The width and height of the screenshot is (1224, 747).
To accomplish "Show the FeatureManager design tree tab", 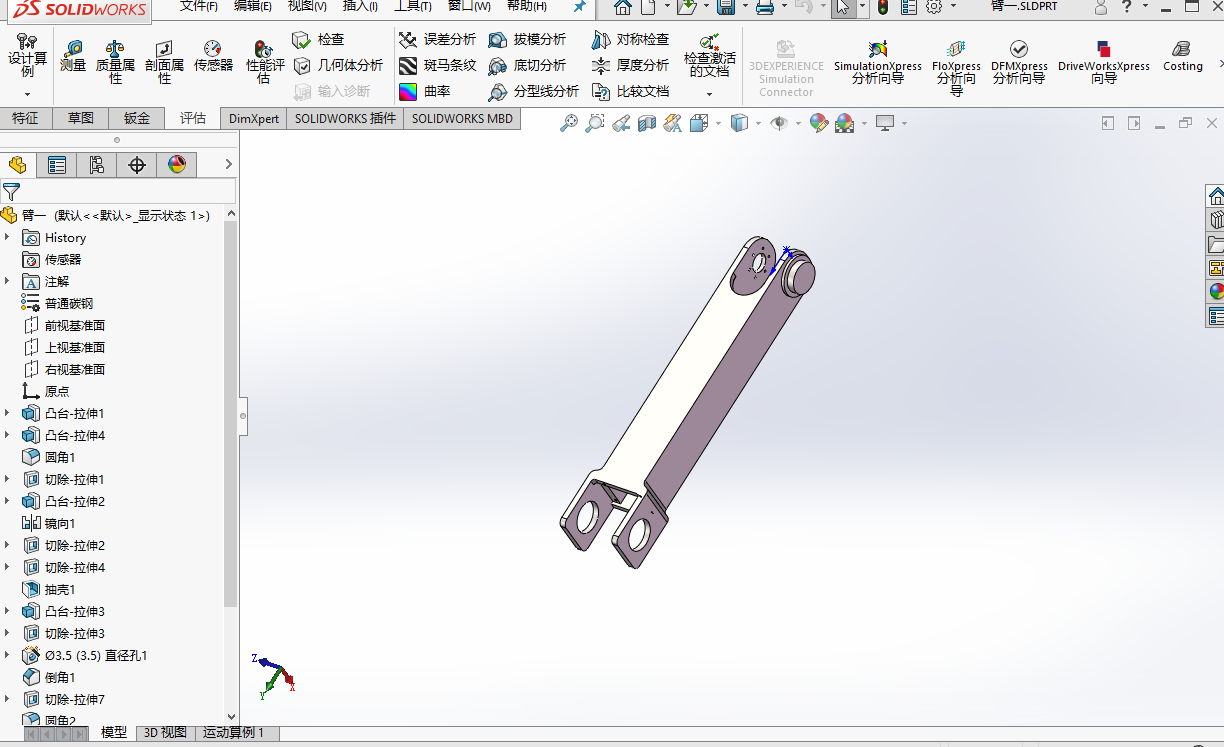I will point(17,165).
